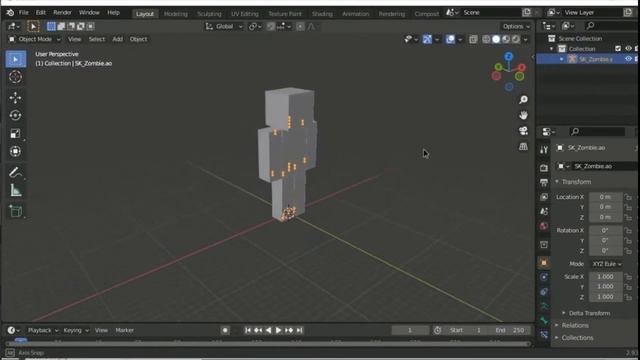Open the Tool properties tab icon
This screenshot has width=640, height=360.
(x=544, y=150)
